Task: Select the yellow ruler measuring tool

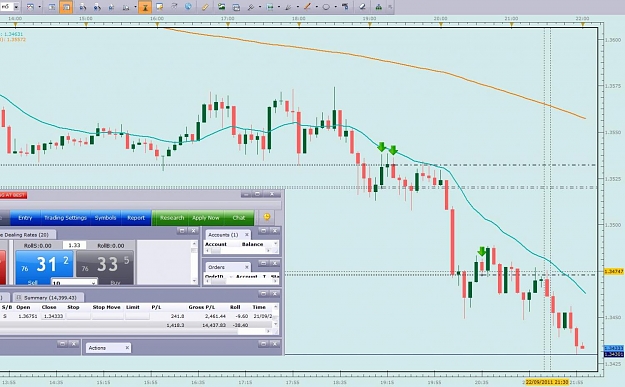Action: (x=205, y=7)
